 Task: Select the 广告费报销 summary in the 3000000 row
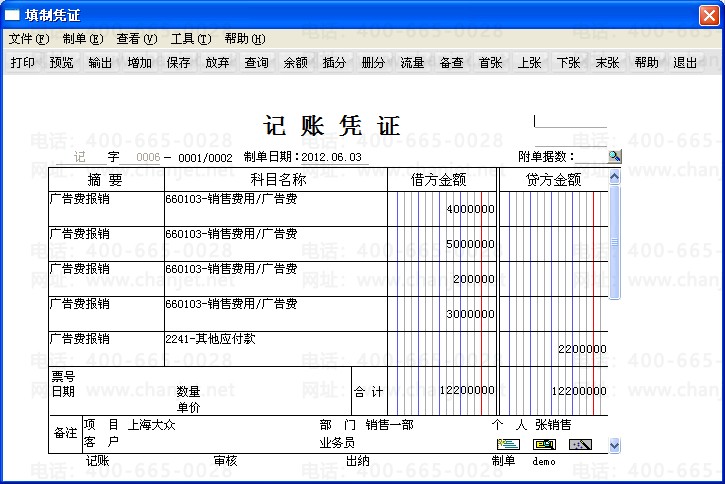pos(106,314)
